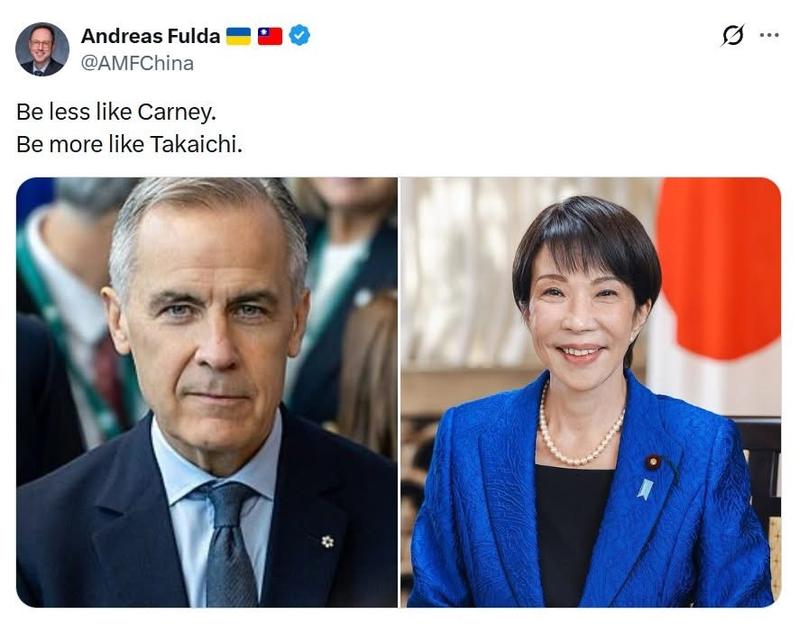Open the Grok slashed-circle icon
Image resolution: width=800 pixels, height=630 pixels.
coord(733,35)
